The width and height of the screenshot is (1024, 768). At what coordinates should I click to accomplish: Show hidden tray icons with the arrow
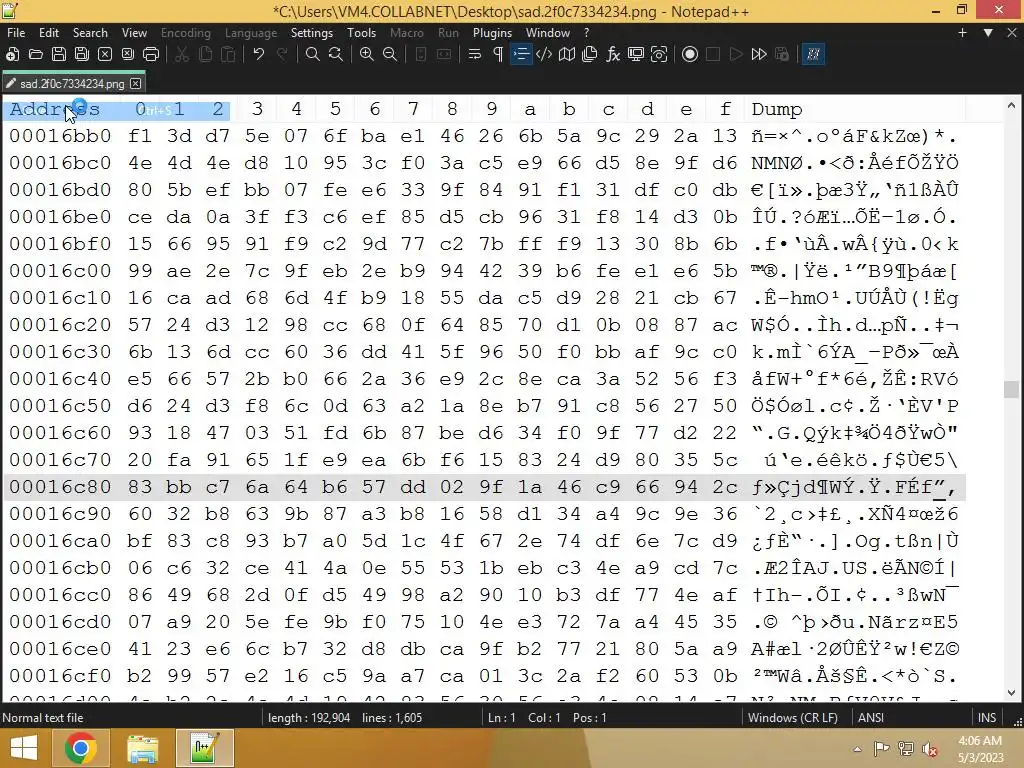pyautogui.click(x=857, y=749)
